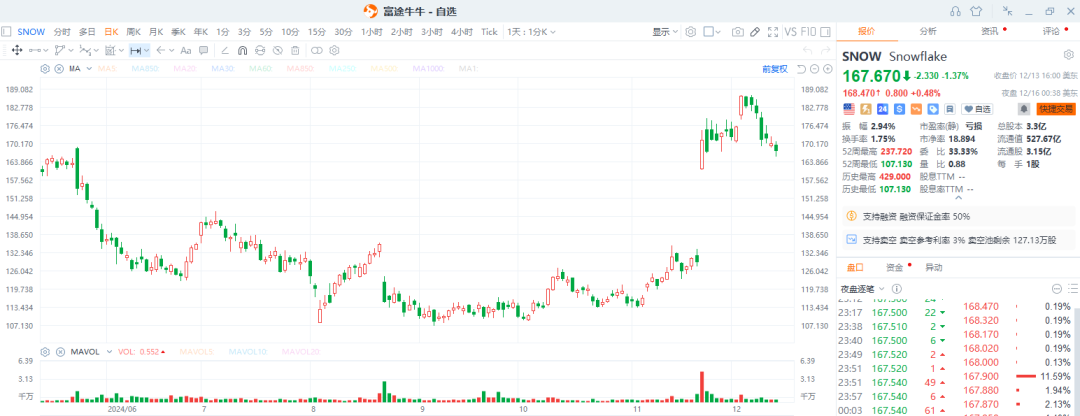Open the customer service headset icon

click(x=953, y=11)
